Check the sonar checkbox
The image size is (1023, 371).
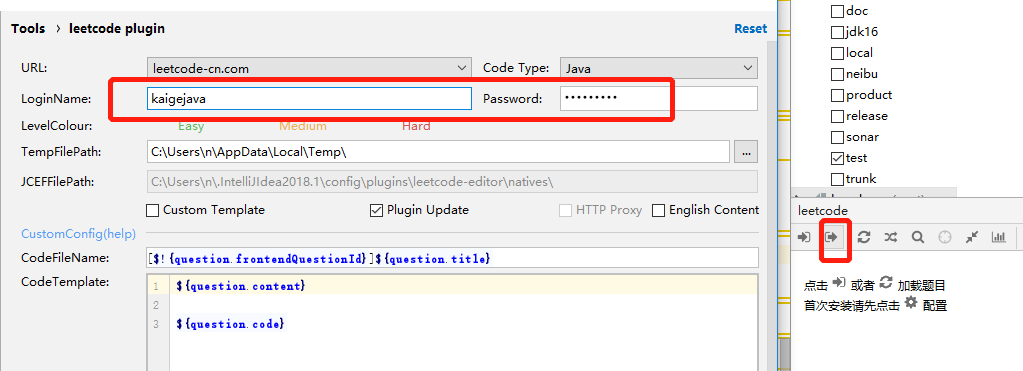pos(837,137)
